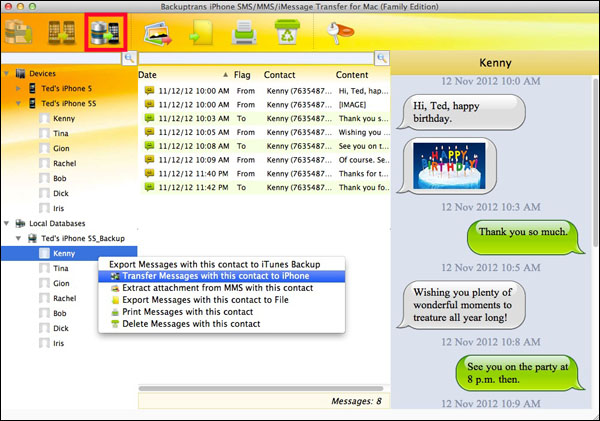Image resolution: width=600 pixels, height=421 pixels.
Task: Click the Contact column header
Action: pos(279,75)
